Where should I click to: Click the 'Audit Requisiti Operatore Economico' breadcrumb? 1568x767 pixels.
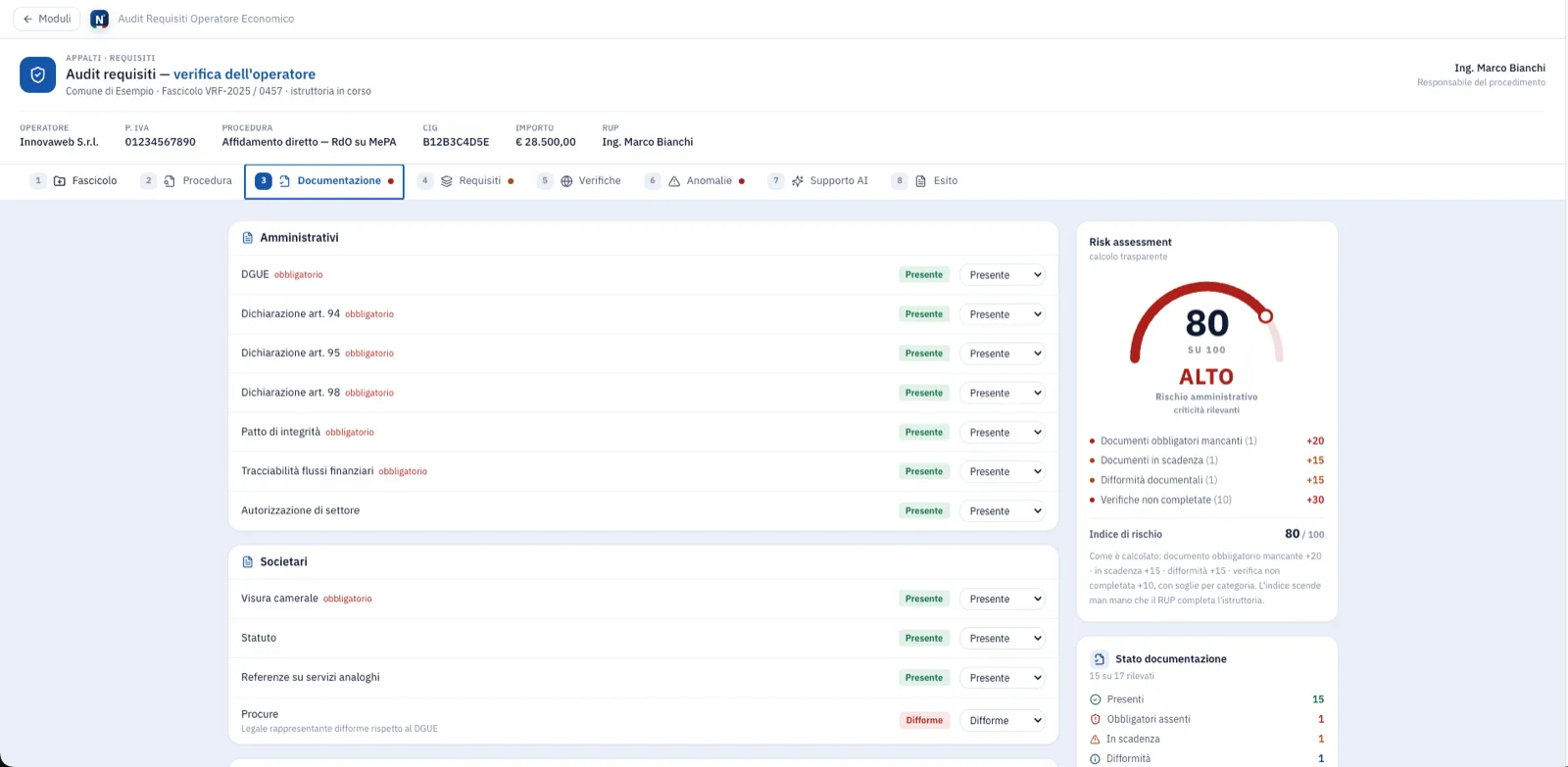(x=206, y=19)
